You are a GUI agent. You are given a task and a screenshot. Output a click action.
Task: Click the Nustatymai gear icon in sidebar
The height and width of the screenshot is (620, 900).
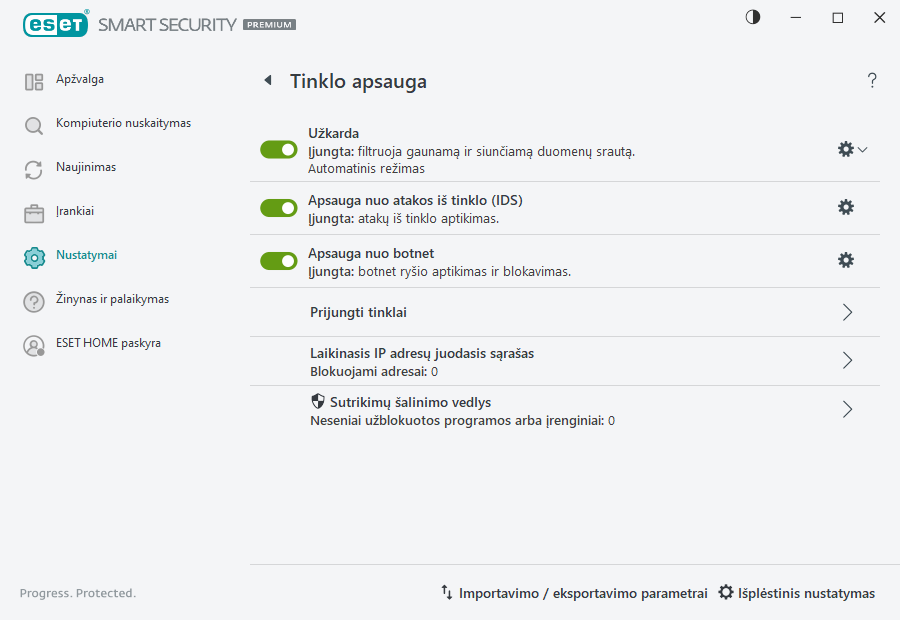click(x=34, y=255)
